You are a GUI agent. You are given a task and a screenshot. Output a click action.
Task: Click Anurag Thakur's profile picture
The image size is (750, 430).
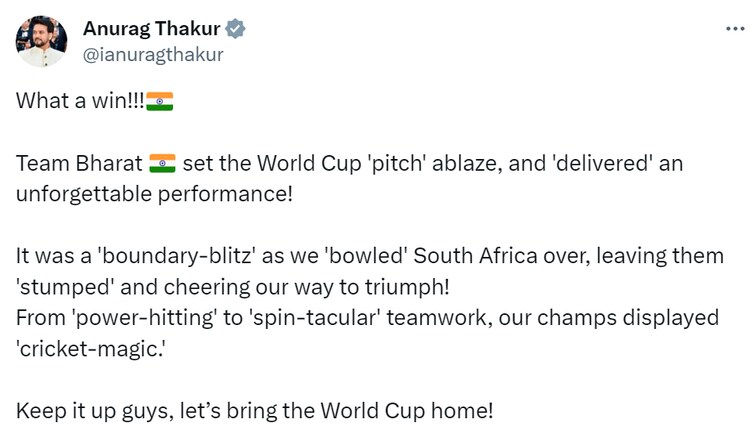[x=41, y=41]
